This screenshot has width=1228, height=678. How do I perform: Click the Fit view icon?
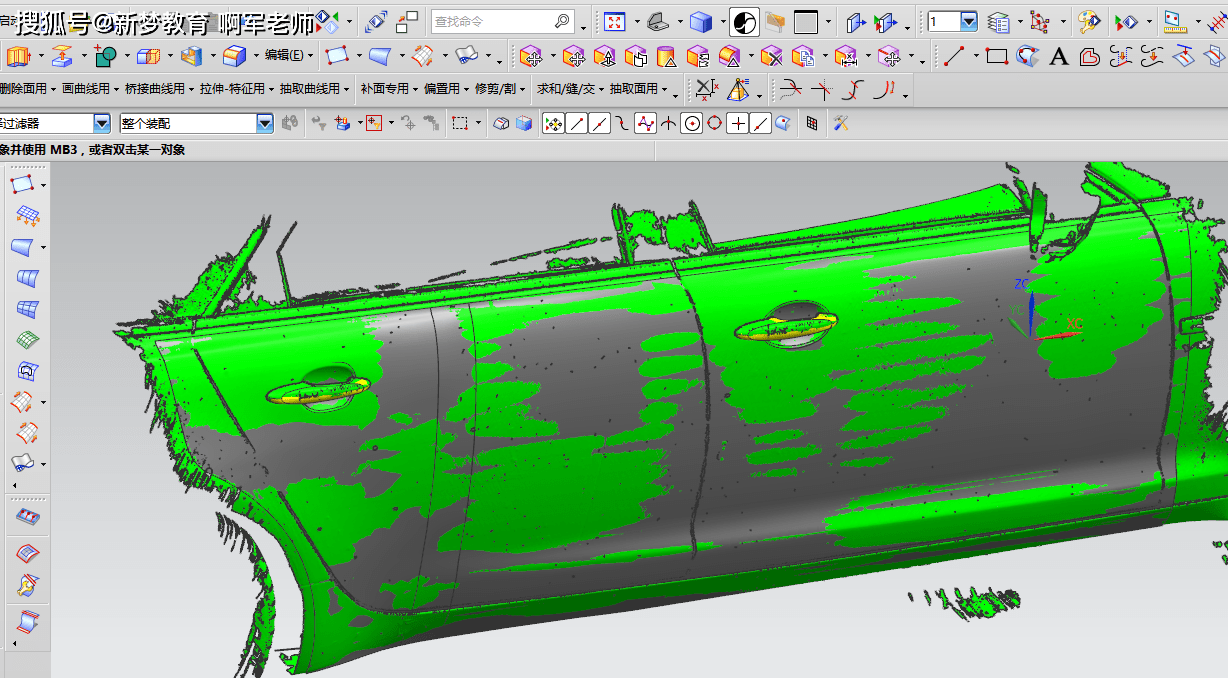(614, 21)
